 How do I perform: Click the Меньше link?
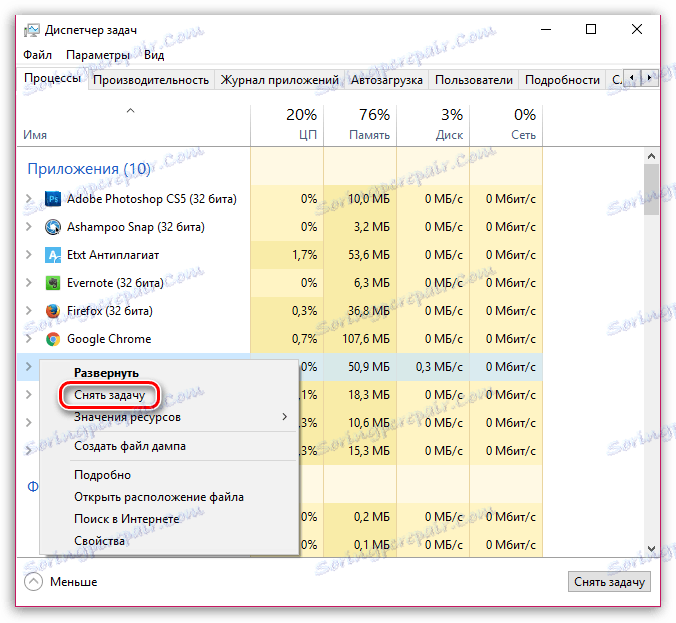(x=73, y=582)
